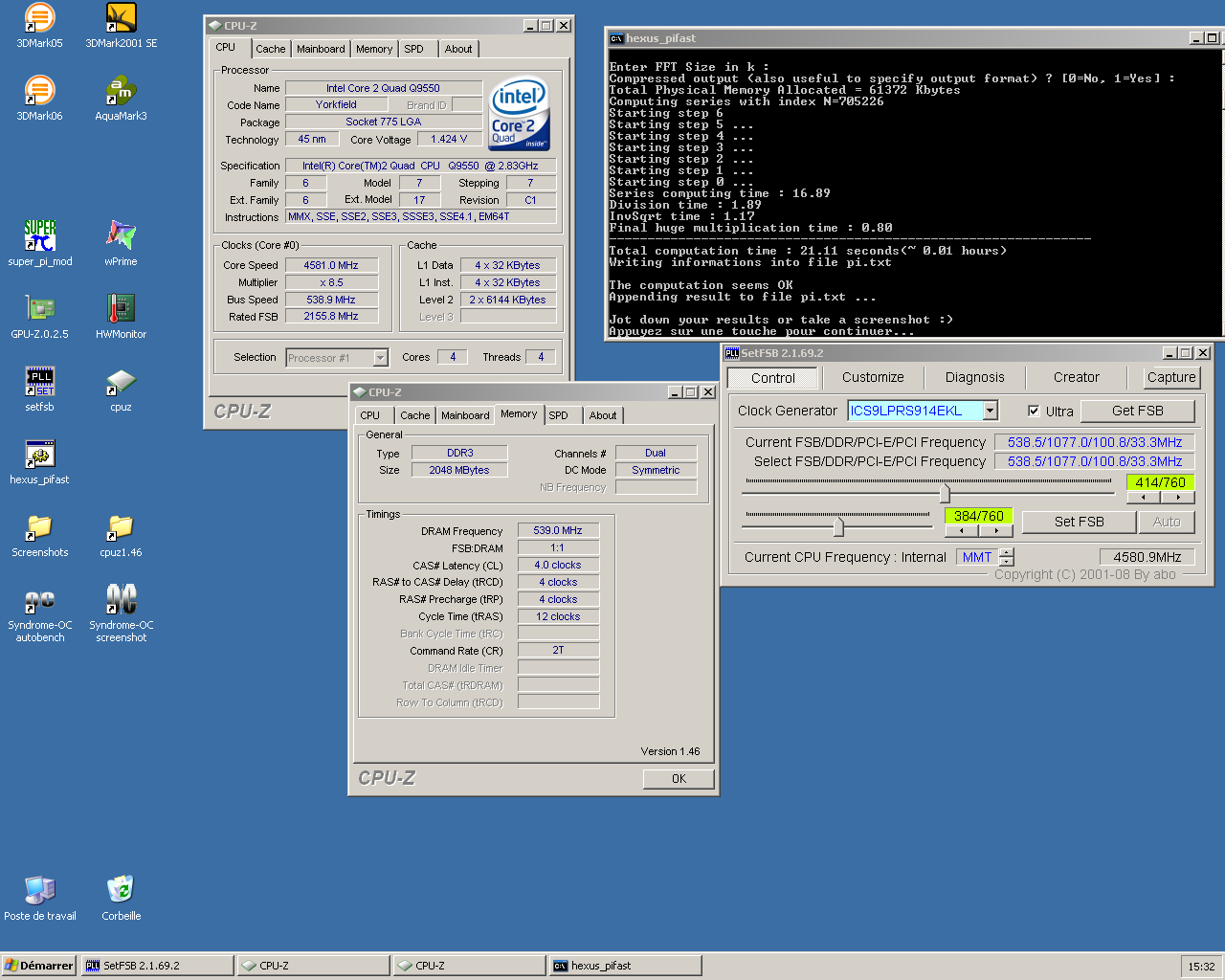Click the Get FSB button
The width and height of the screenshot is (1225, 980).
(x=1137, y=411)
